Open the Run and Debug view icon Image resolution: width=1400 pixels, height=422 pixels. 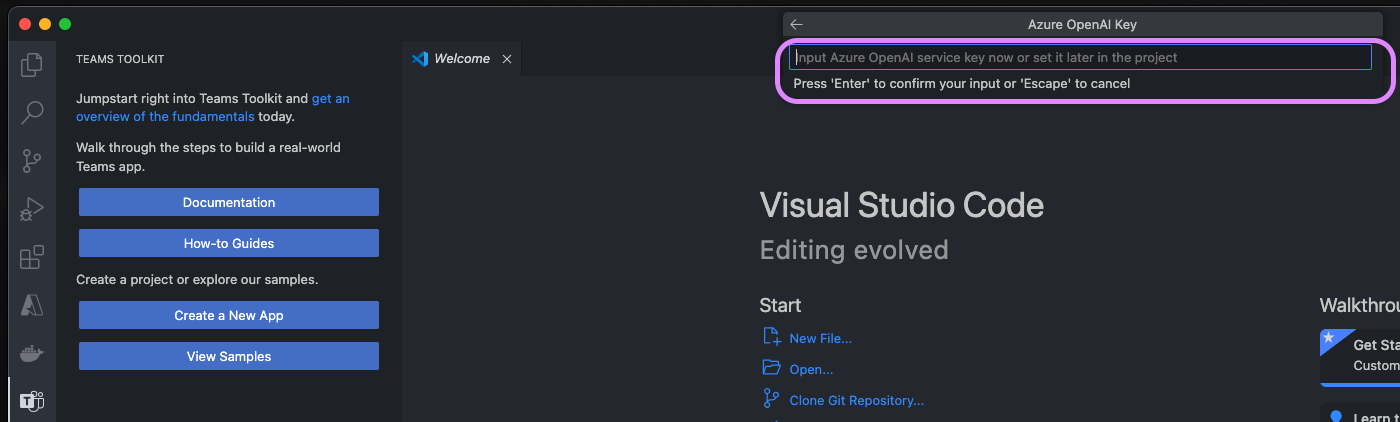point(32,208)
